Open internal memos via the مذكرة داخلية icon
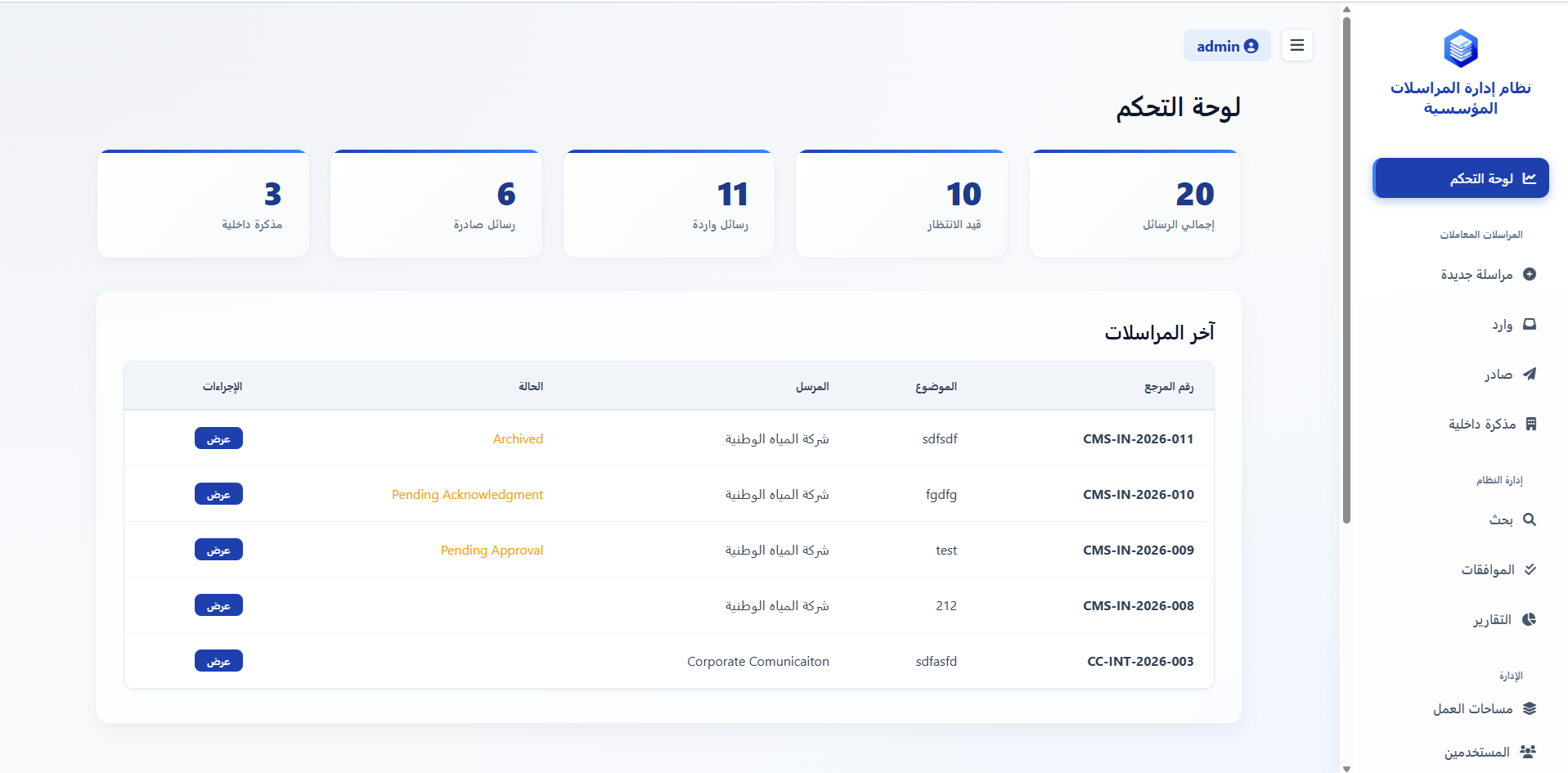 [x=1530, y=424]
